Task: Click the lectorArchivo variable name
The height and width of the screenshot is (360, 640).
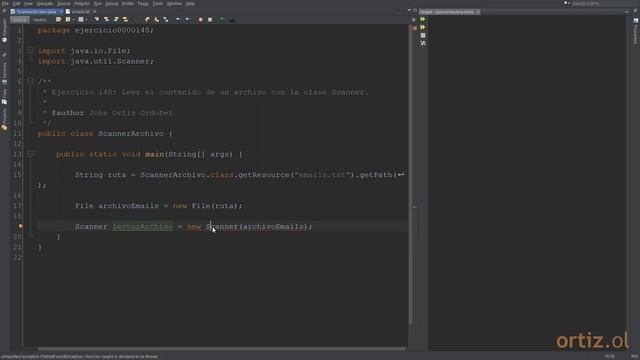Action: pos(142,227)
